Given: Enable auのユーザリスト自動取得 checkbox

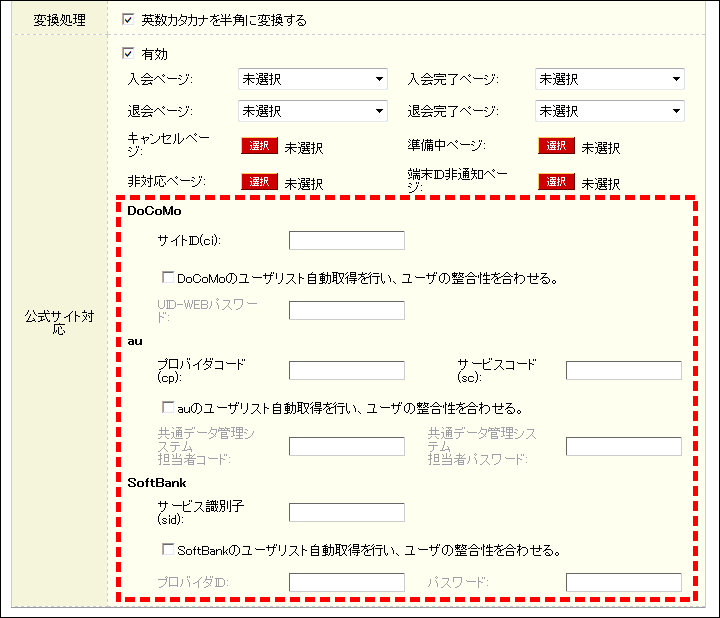Looking at the screenshot, I should click(x=168, y=407).
